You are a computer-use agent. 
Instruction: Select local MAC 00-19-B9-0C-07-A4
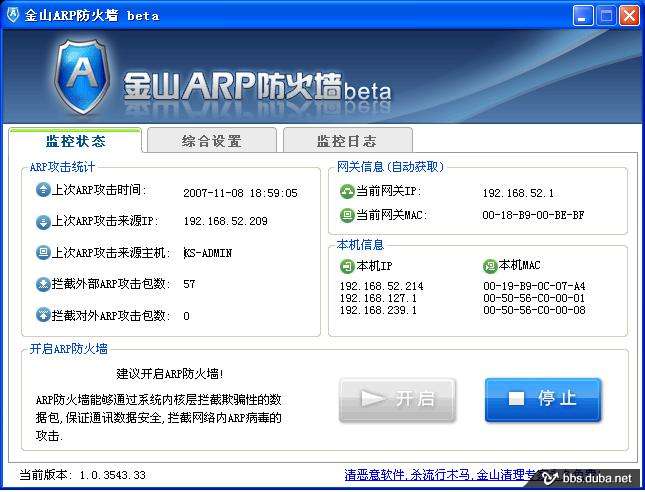(x=534, y=286)
